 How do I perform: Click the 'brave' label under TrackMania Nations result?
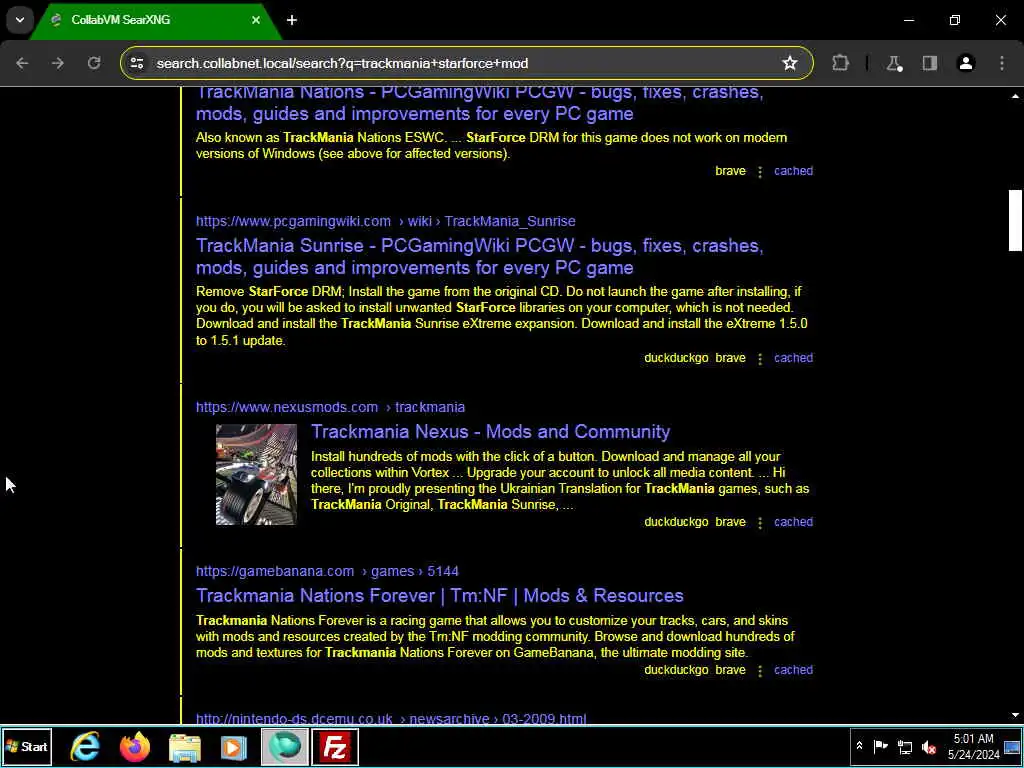tap(730, 171)
